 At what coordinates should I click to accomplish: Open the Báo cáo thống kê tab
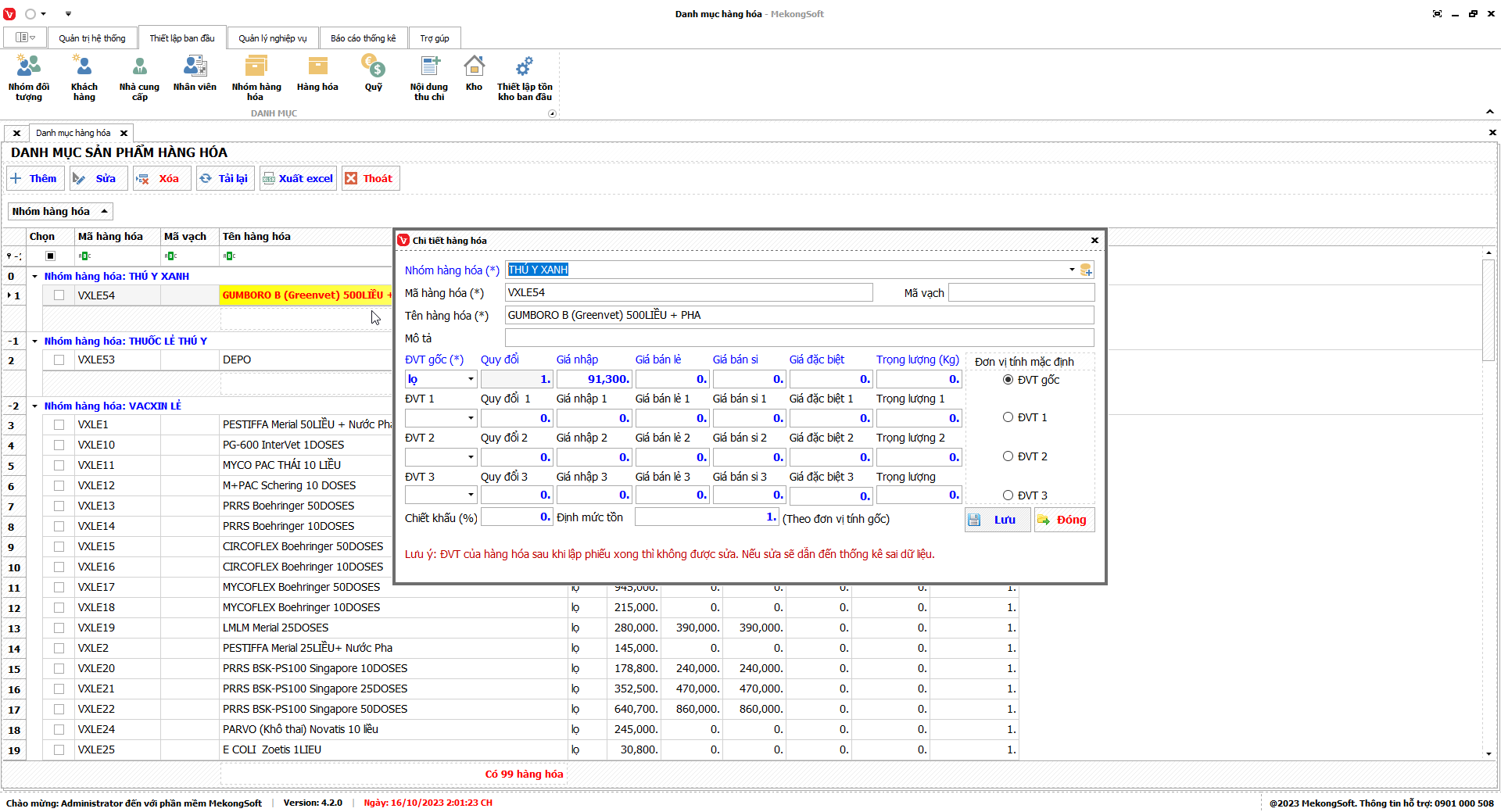click(x=363, y=38)
